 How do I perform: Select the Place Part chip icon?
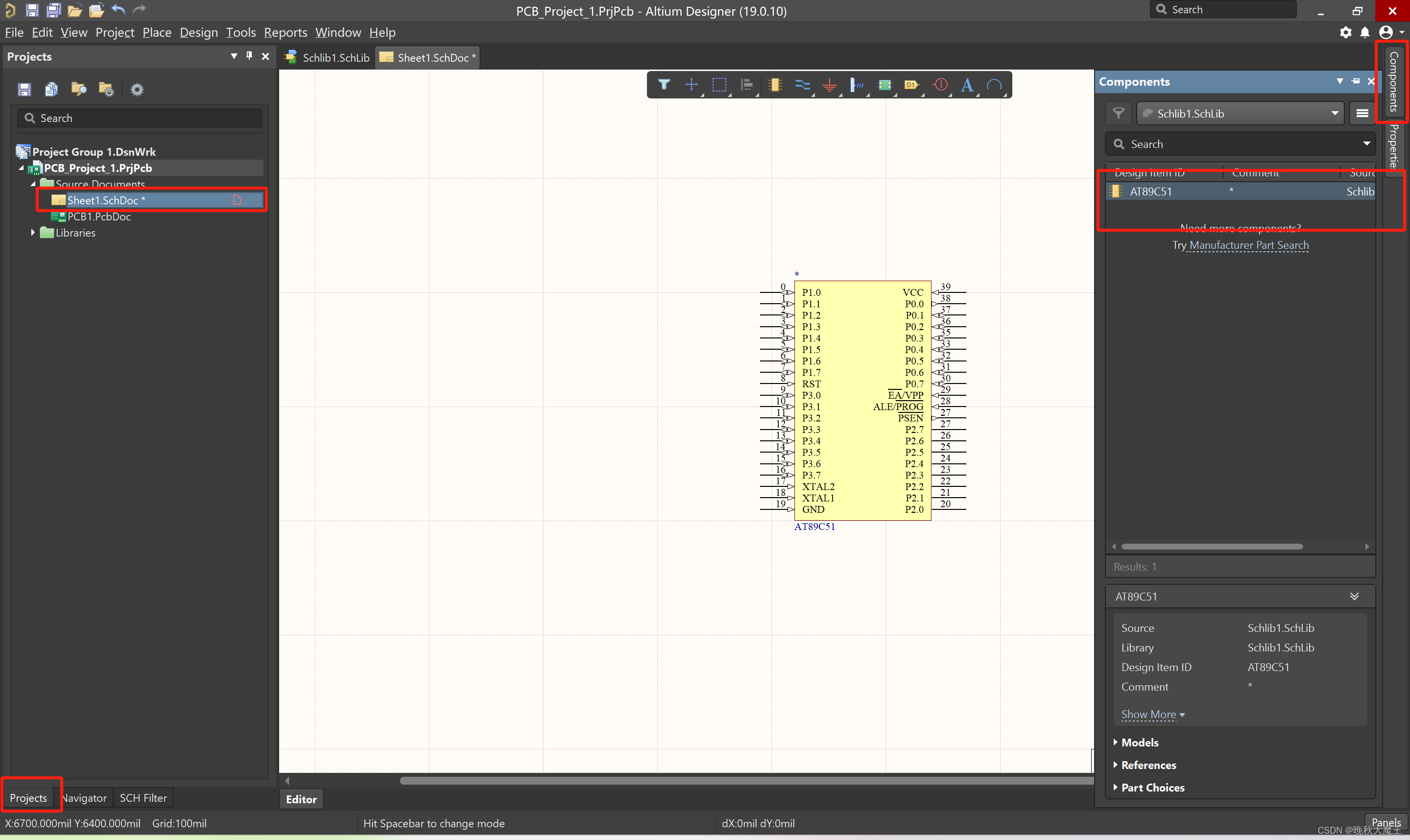[775, 85]
